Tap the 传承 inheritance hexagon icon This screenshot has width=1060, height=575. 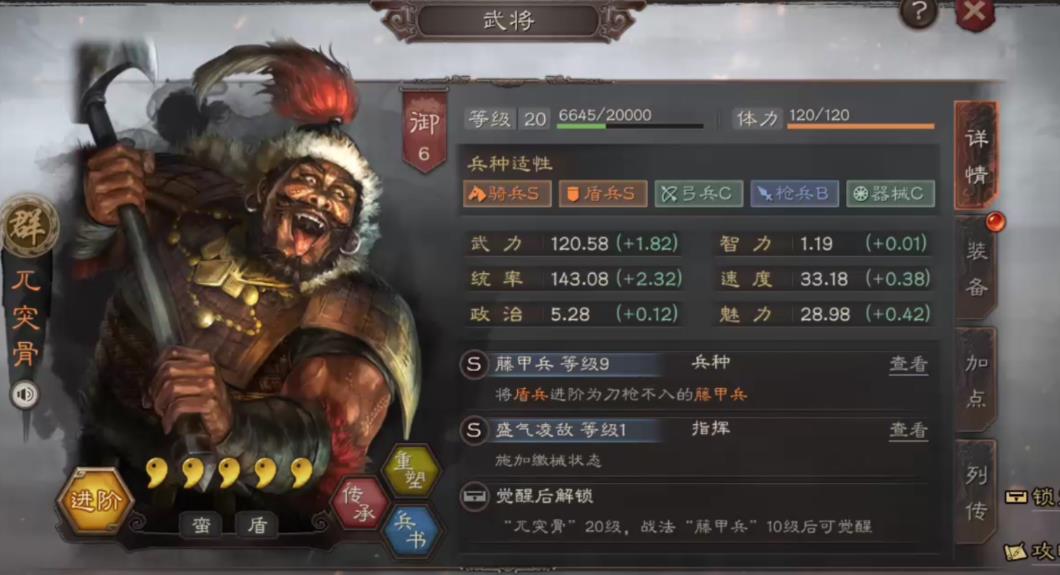359,503
